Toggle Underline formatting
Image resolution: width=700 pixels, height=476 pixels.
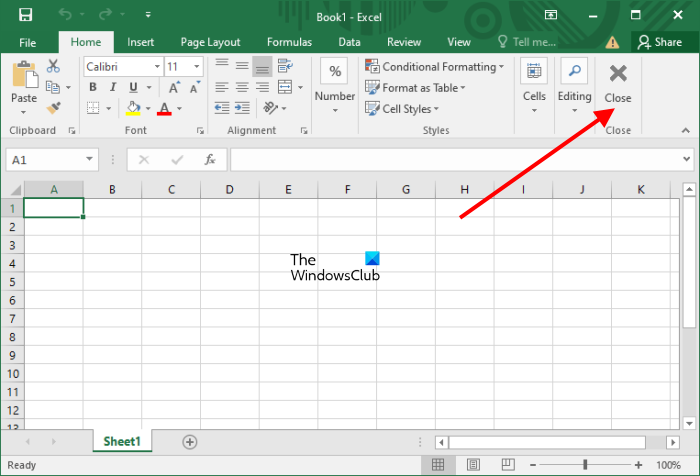coord(133,87)
